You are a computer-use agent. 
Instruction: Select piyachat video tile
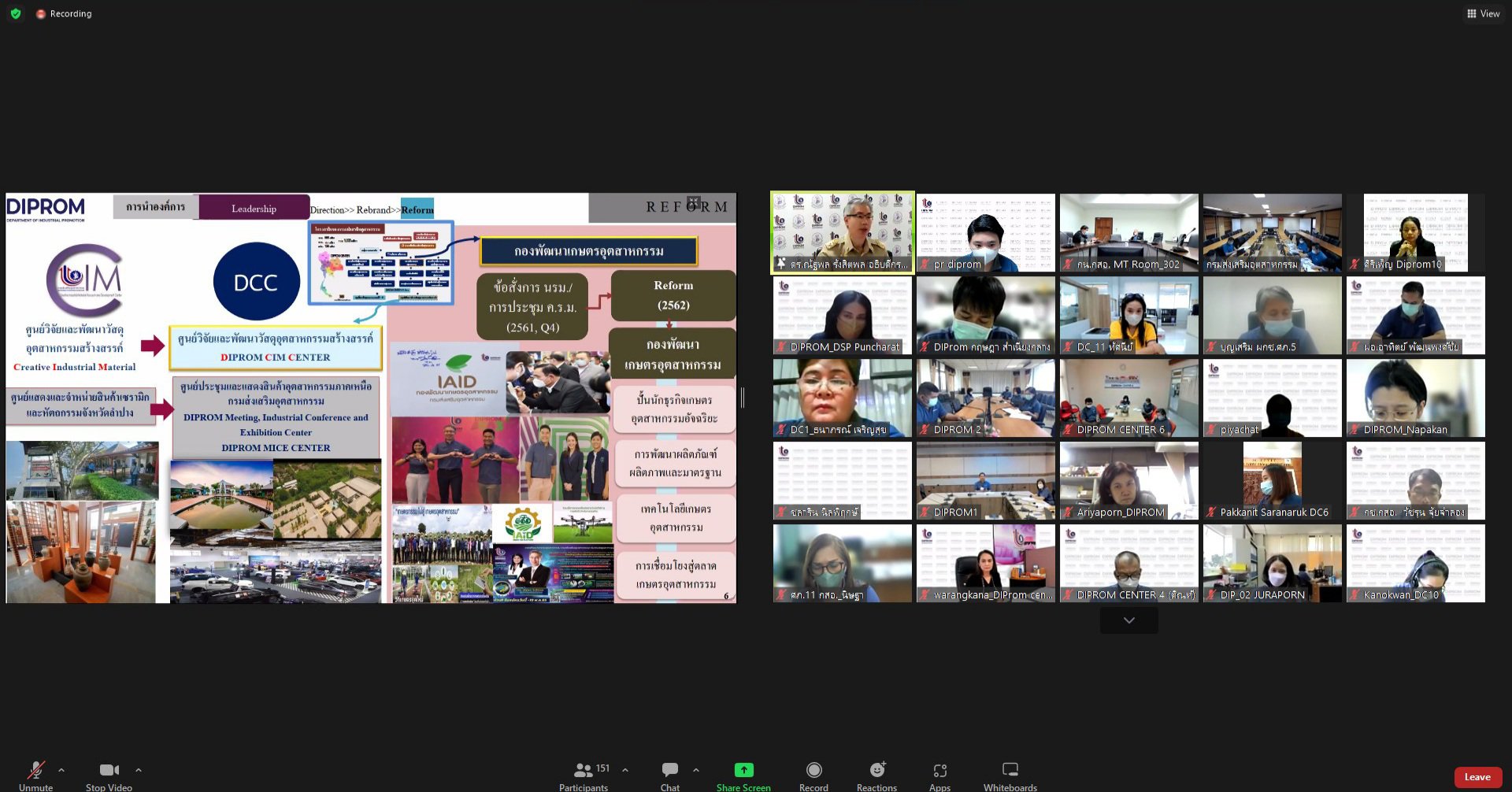(x=1273, y=398)
